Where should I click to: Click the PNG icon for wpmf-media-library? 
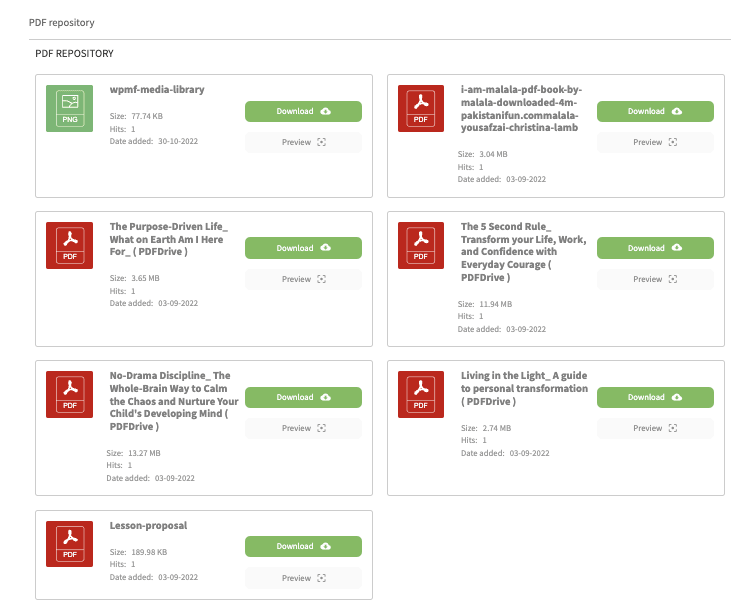[70, 108]
